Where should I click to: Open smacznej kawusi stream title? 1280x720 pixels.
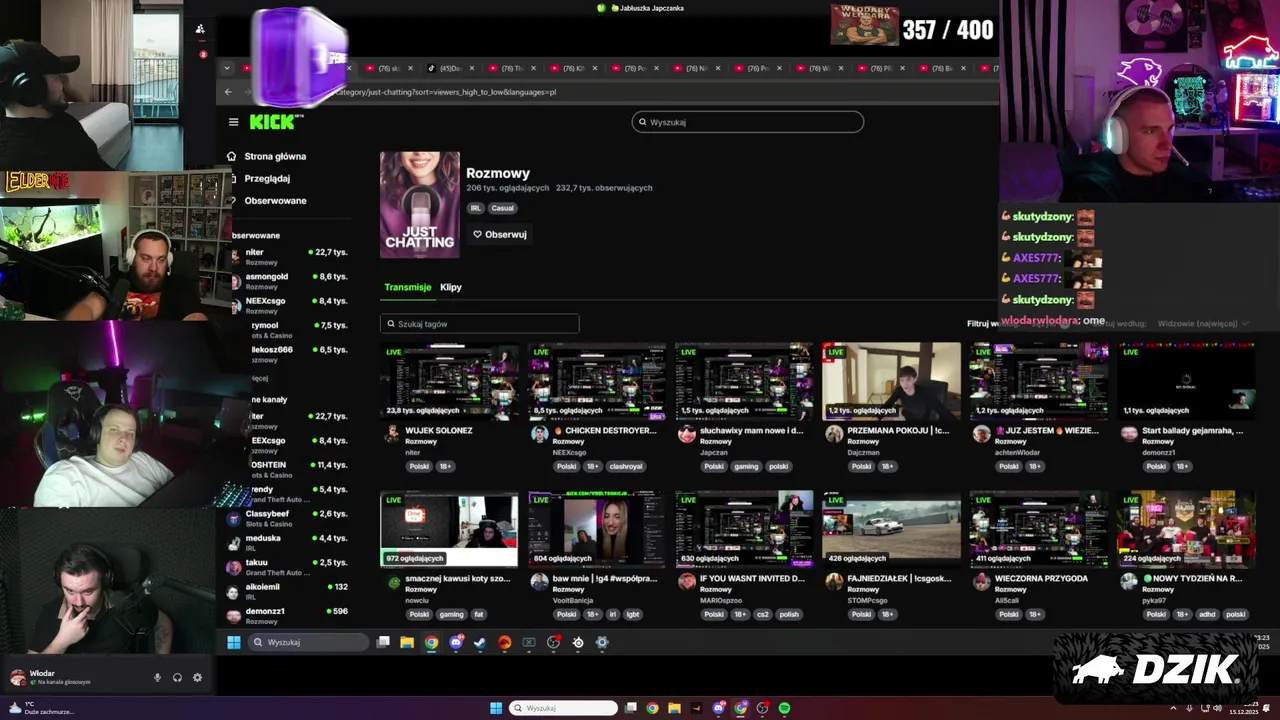458,578
